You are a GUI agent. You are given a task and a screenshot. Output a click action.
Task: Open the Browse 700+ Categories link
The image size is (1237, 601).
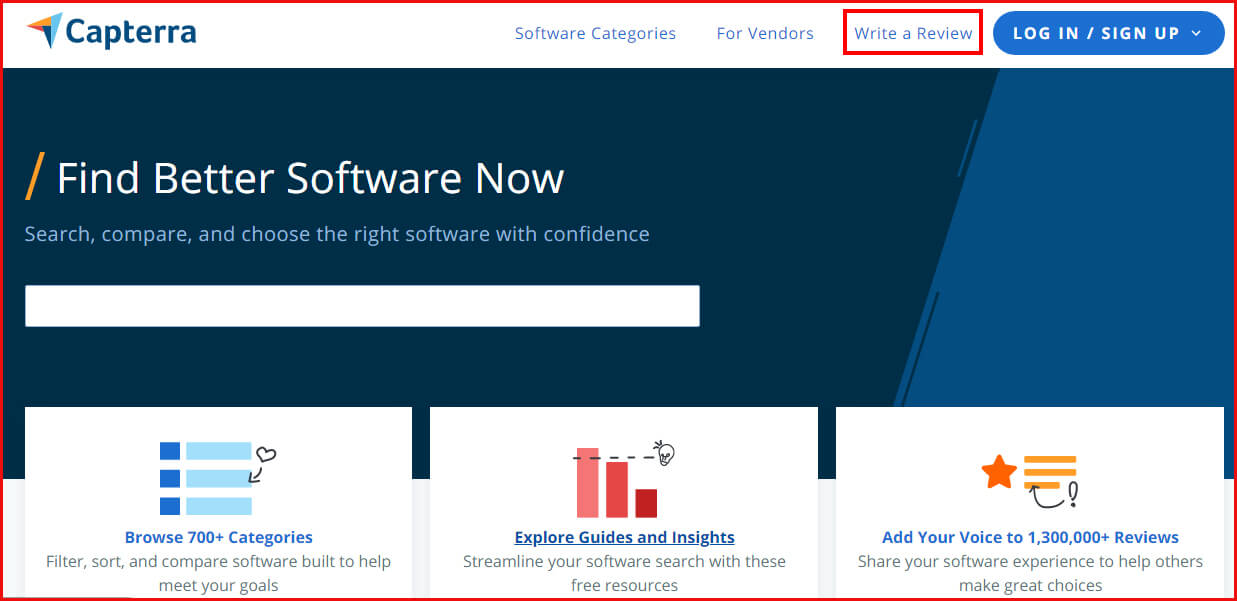(218, 537)
